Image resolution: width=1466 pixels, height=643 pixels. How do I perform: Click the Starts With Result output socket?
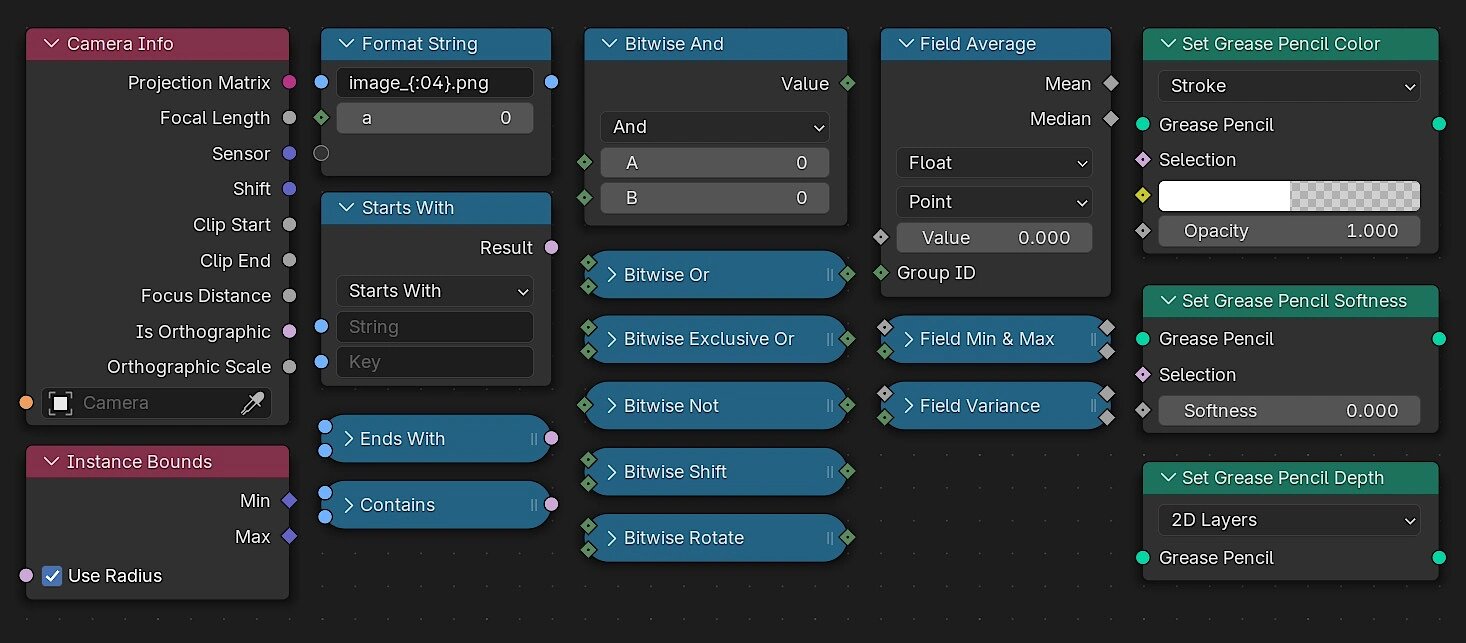pyautogui.click(x=552, y=247)
